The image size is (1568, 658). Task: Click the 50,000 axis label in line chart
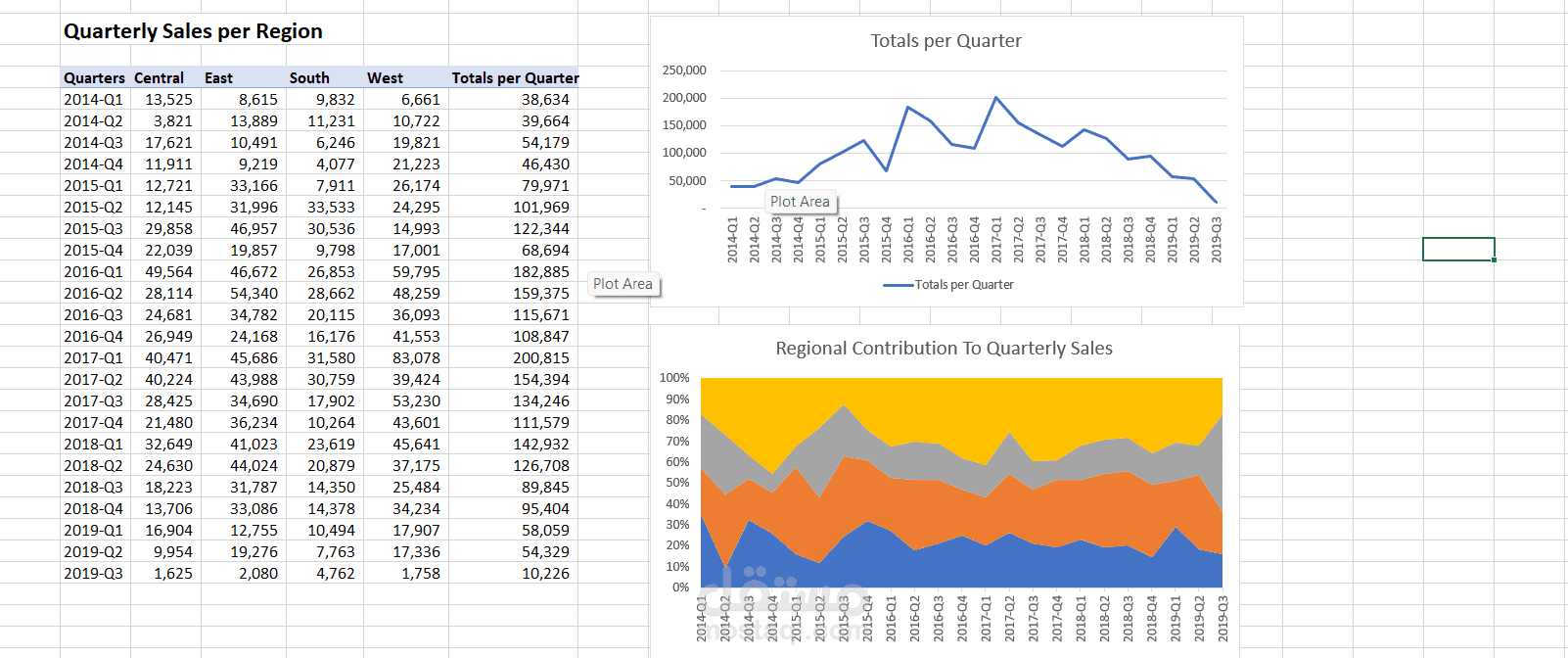687,181
